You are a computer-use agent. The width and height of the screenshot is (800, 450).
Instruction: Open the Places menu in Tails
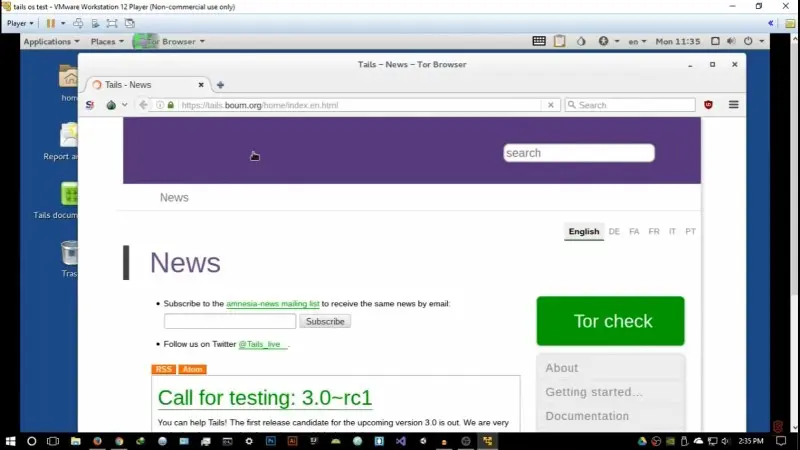[x=107, y=42]
